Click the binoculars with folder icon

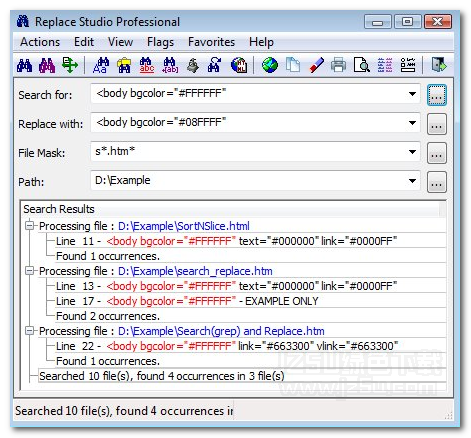coord(124,65)
